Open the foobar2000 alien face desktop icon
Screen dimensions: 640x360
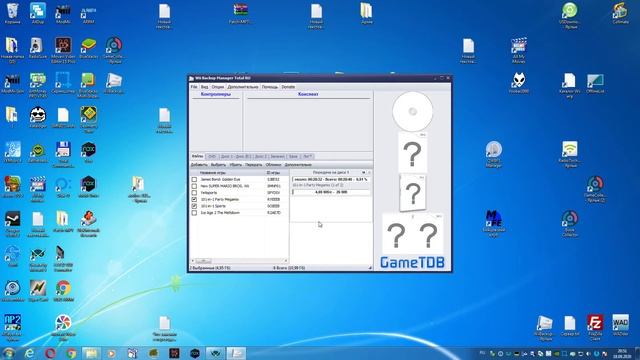[519, 83]
